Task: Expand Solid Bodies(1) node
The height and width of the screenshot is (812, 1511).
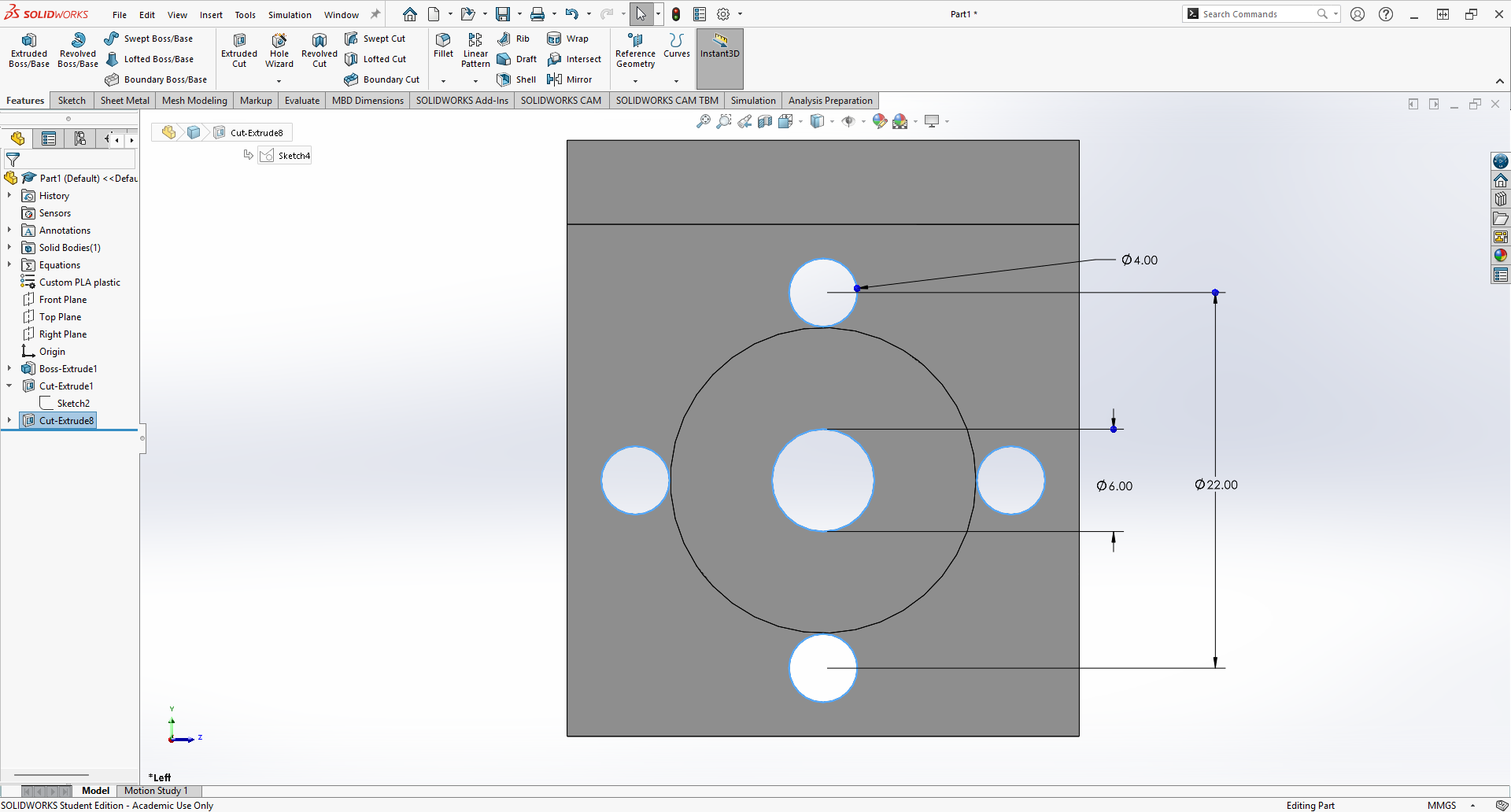Action: tap(9, 247)
